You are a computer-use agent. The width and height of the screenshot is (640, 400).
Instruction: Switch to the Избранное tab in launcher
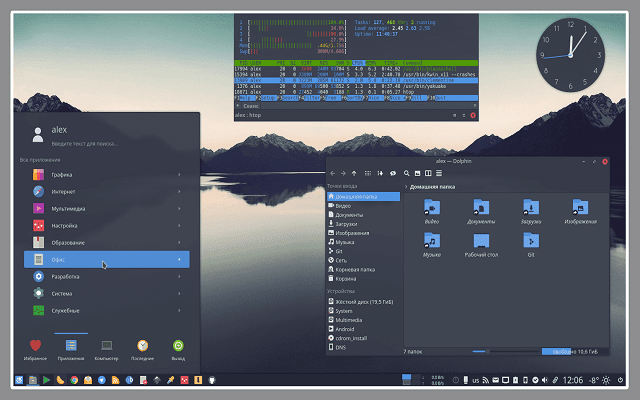pyautogui.click(x=35, y=350)
